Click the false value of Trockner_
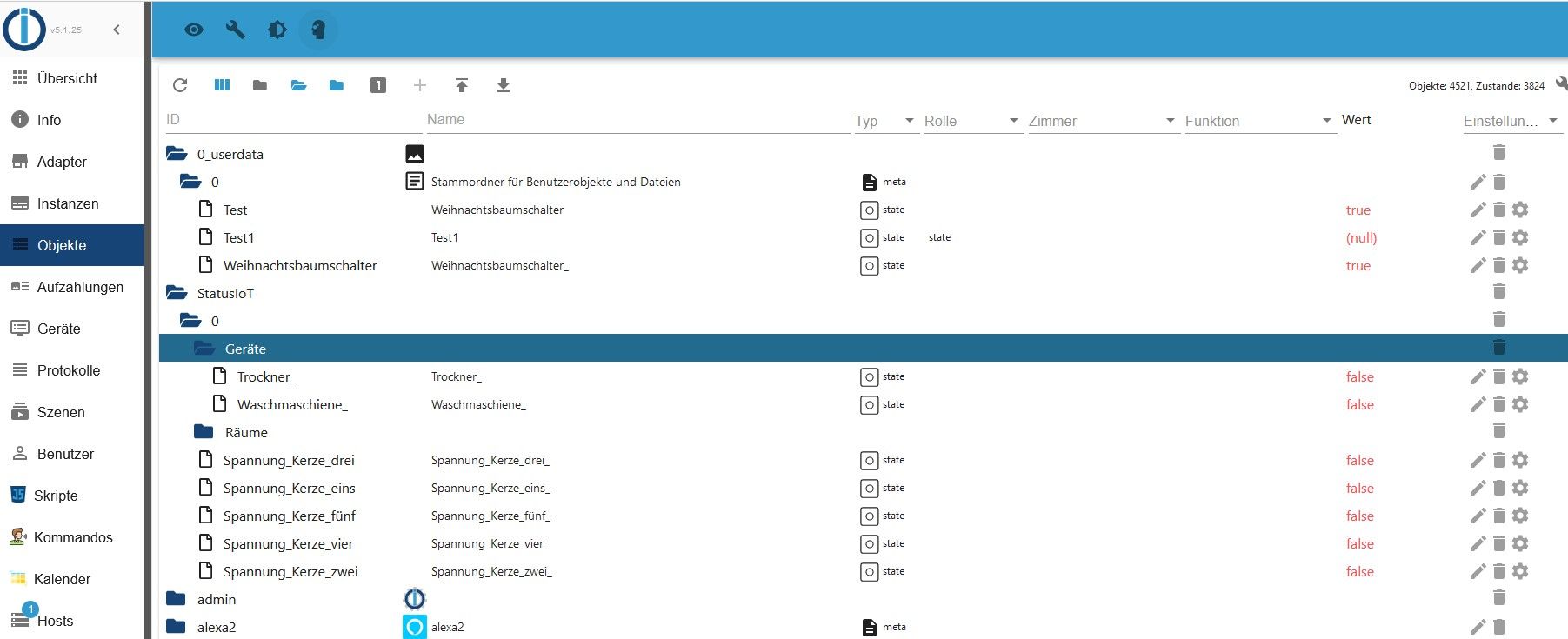Image resolution: width=1568 pixels, height=639 pixels. 1360,377
